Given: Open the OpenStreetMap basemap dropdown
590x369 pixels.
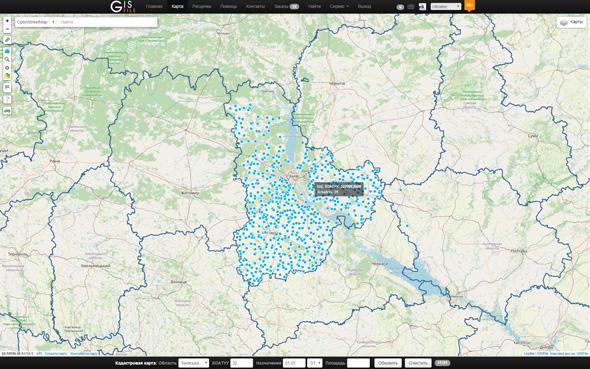Looking at the screenshot, I should point(35,22).
